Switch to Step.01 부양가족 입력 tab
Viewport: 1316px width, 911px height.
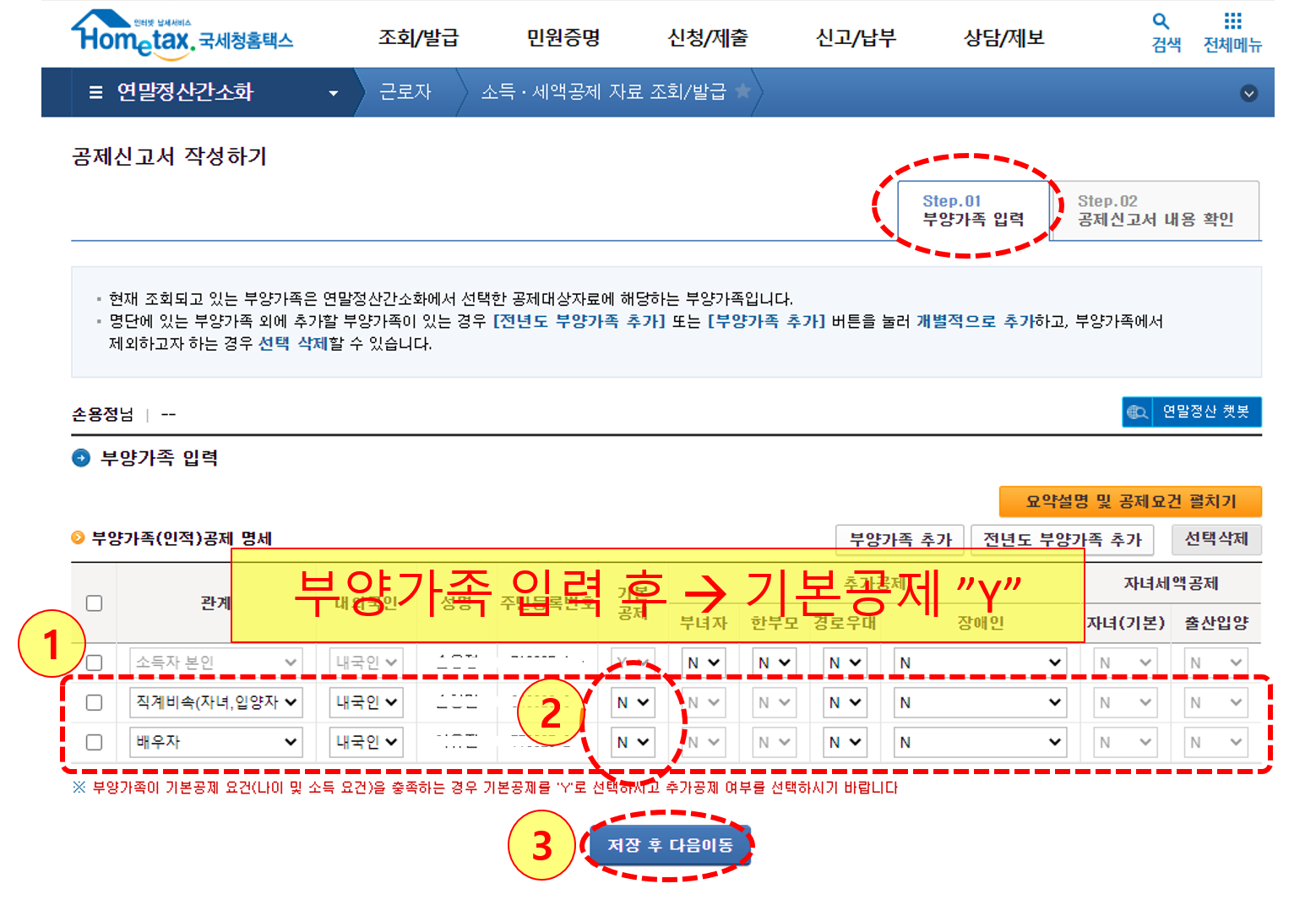[973, 210]
